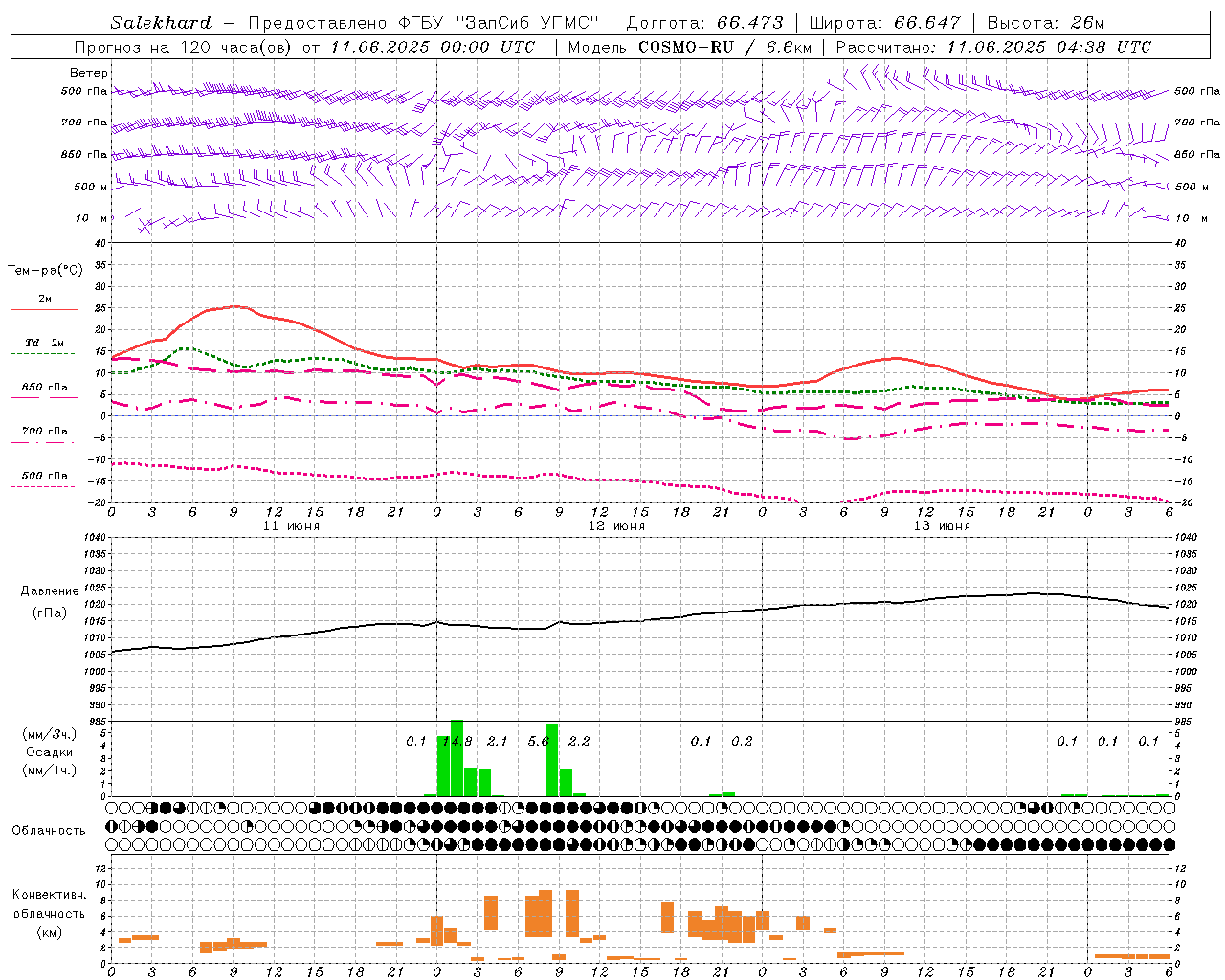This screenshot has width=1225, height=980.
Task: Click the 12 июня date label
Action: 616,526
